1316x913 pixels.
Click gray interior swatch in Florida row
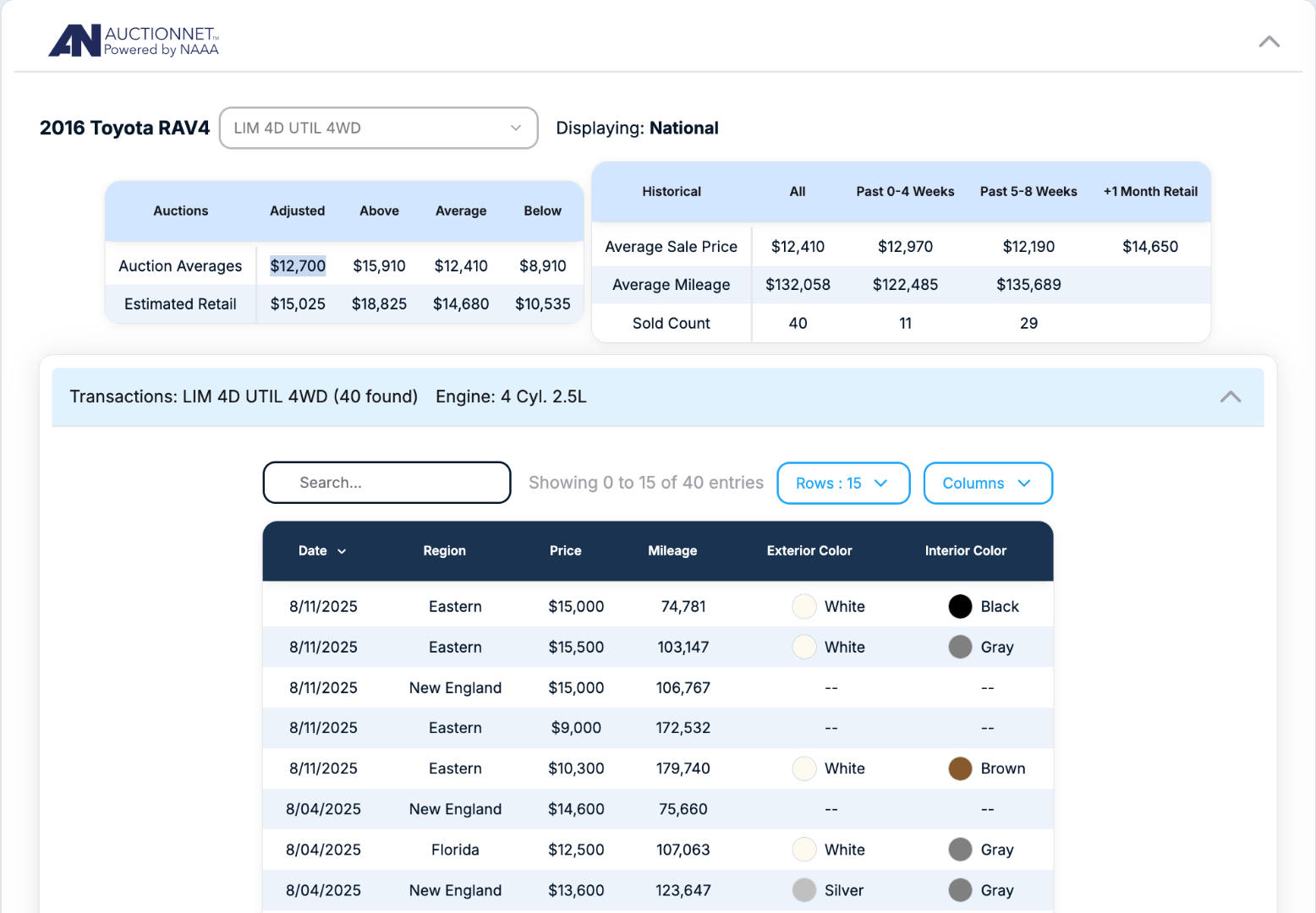tap(960, 850)
